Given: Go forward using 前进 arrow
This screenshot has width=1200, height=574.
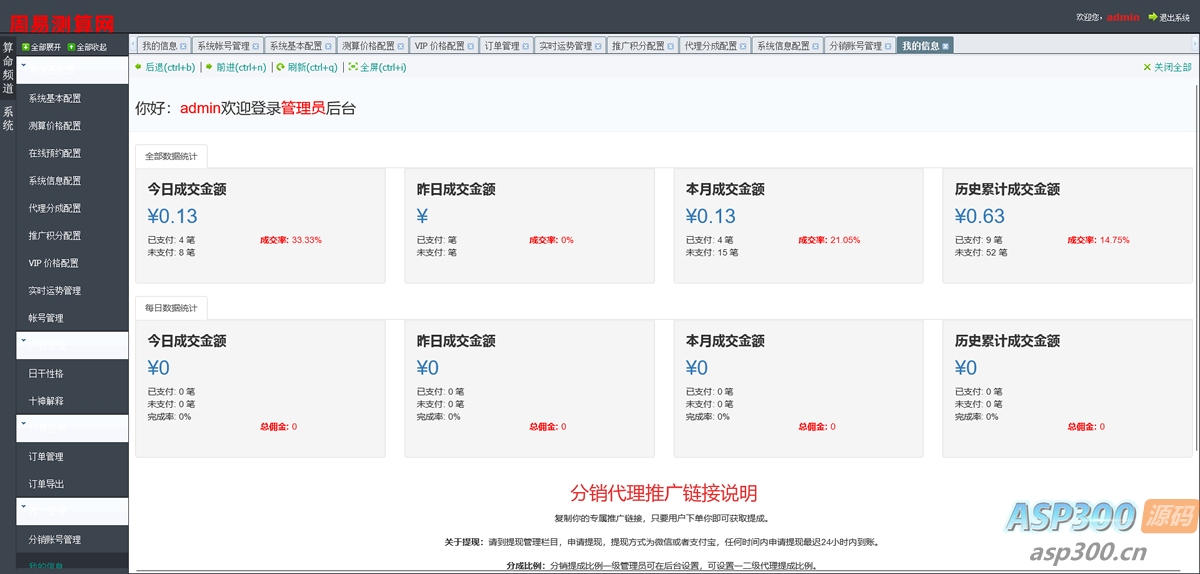Looking at the screenshot, I should pos(209,67).
